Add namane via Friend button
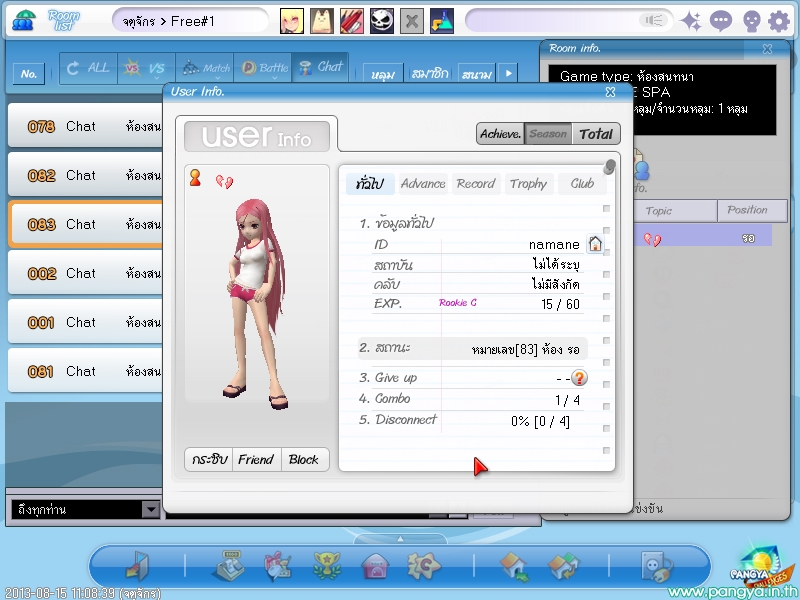The width and height of the screenshot is (800, 600). click(x=256, y=459)
